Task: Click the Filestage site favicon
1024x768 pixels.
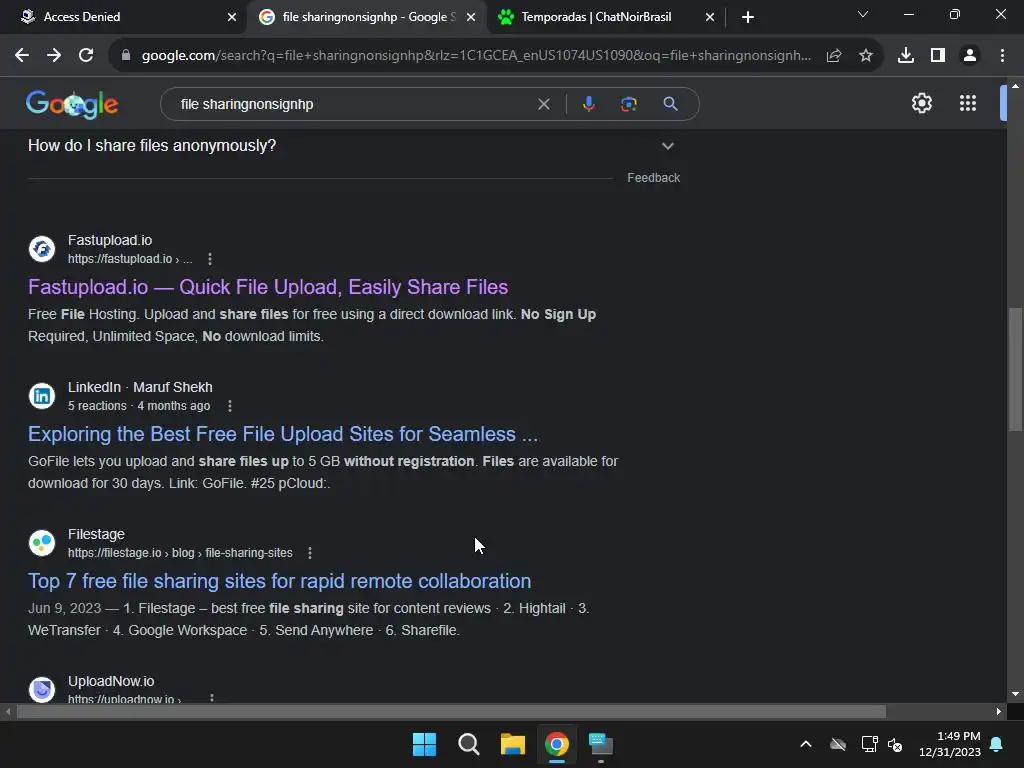Action: (x=42, y=543)
